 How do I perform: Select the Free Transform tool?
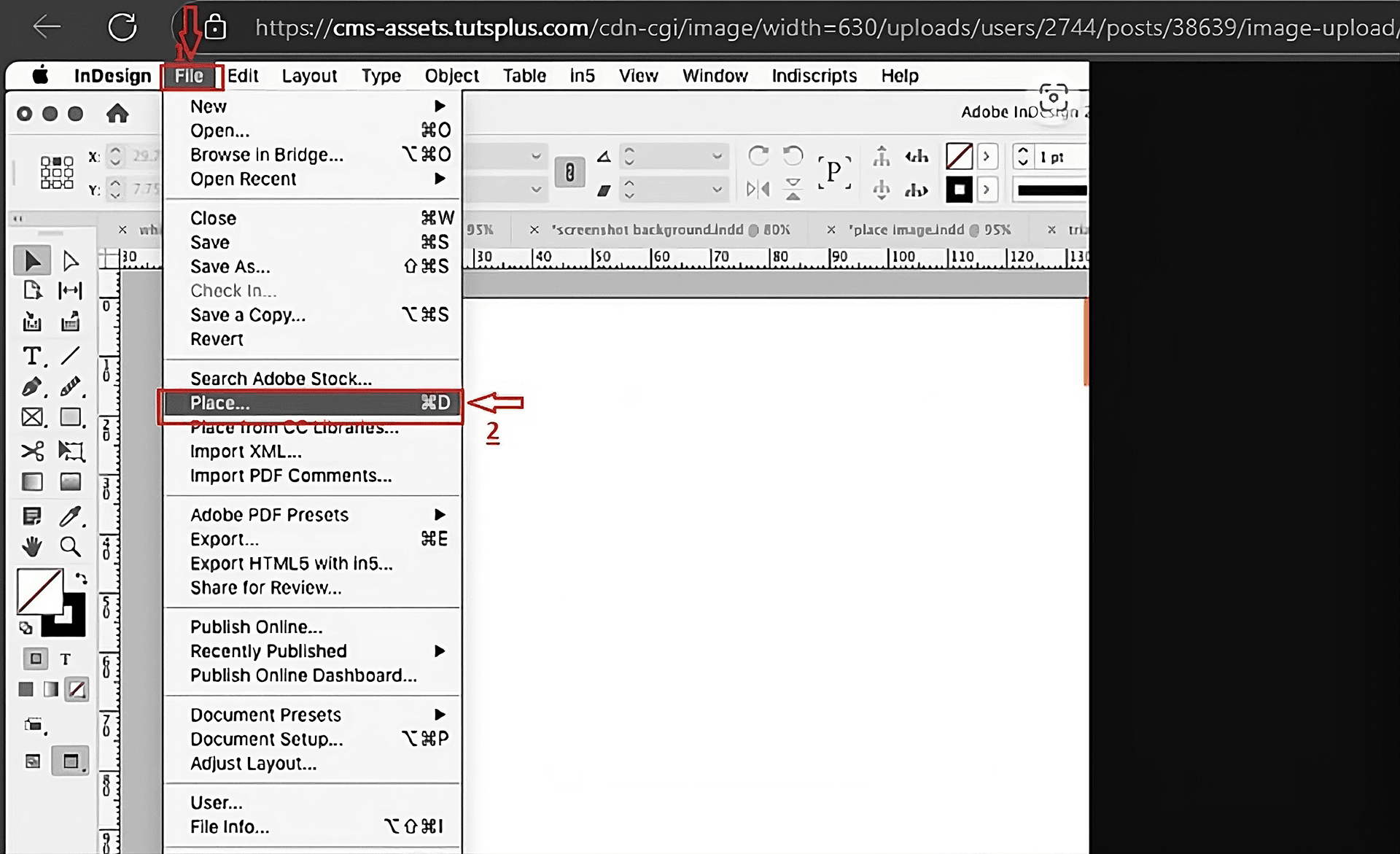pyautogui.click(x=71, y=451)
